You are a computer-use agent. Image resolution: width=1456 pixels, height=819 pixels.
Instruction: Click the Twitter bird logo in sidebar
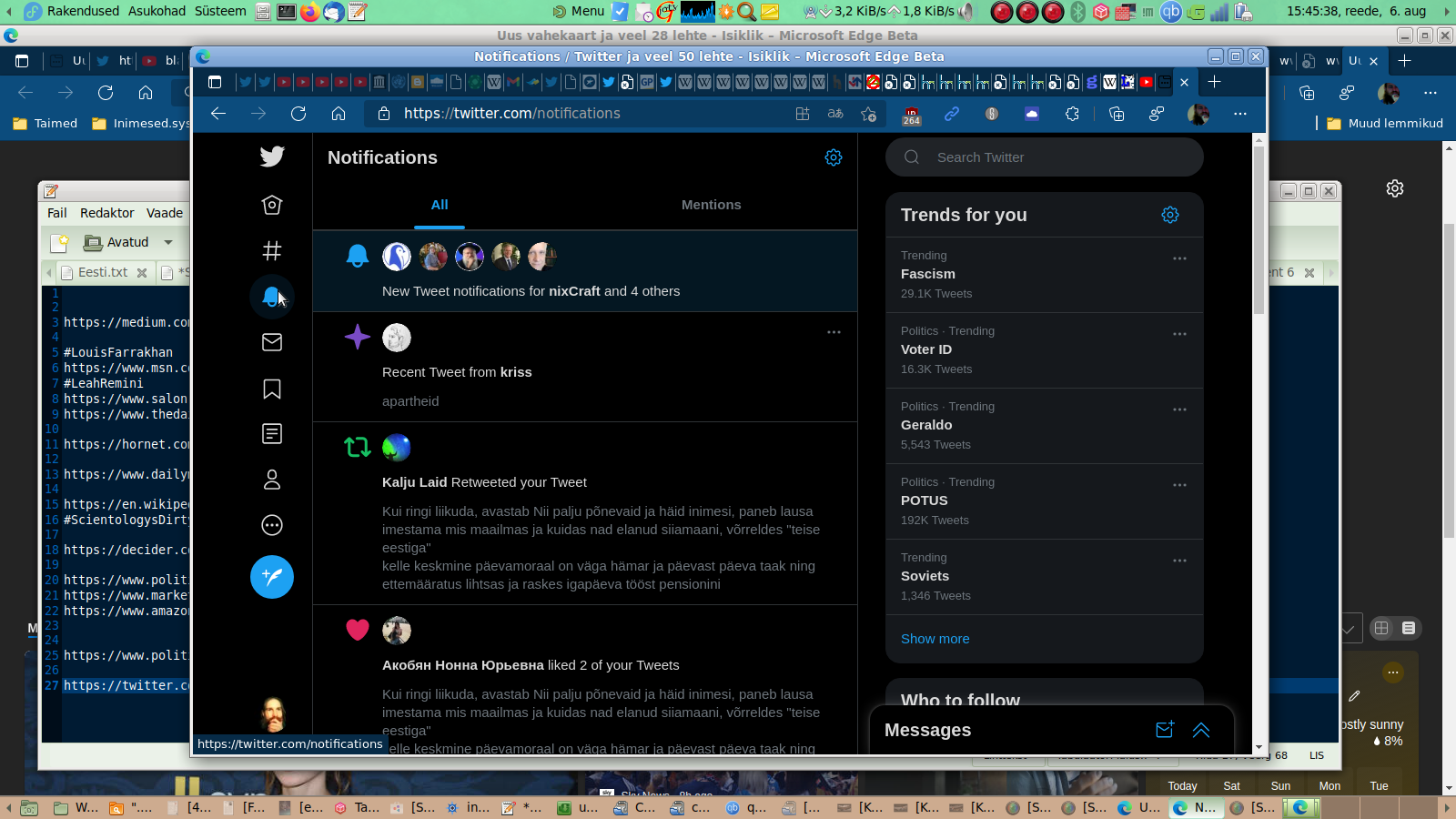[x=272, y=157]
